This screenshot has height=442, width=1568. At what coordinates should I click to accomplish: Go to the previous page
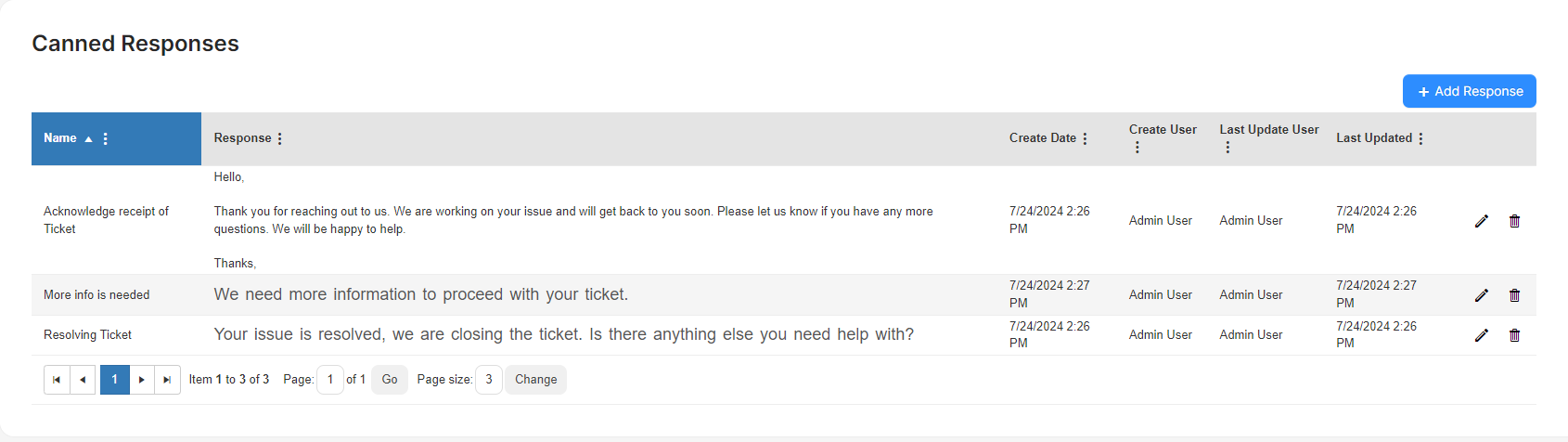tap(83, 380)
